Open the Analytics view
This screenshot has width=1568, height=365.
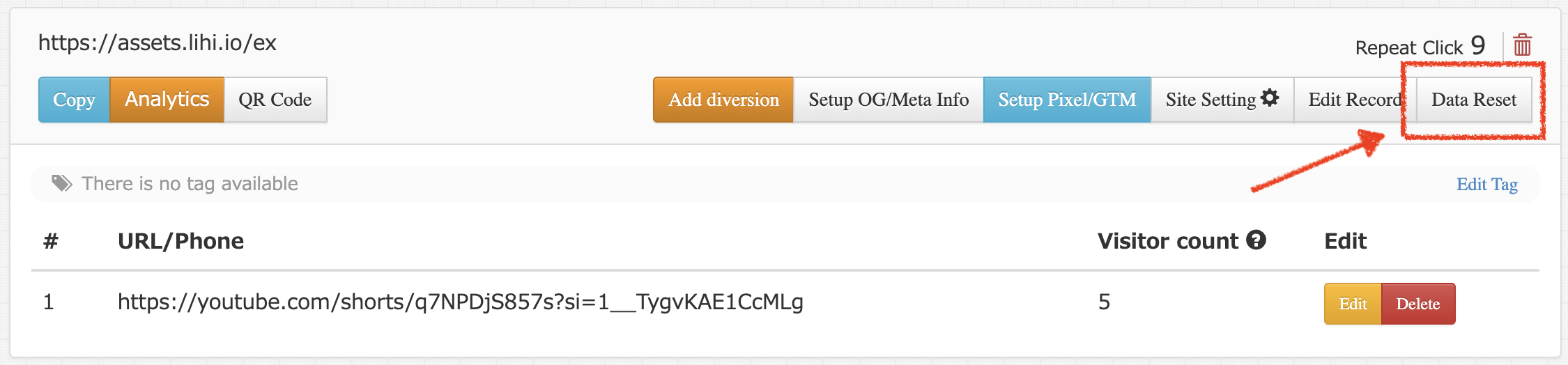coord(167,100)
